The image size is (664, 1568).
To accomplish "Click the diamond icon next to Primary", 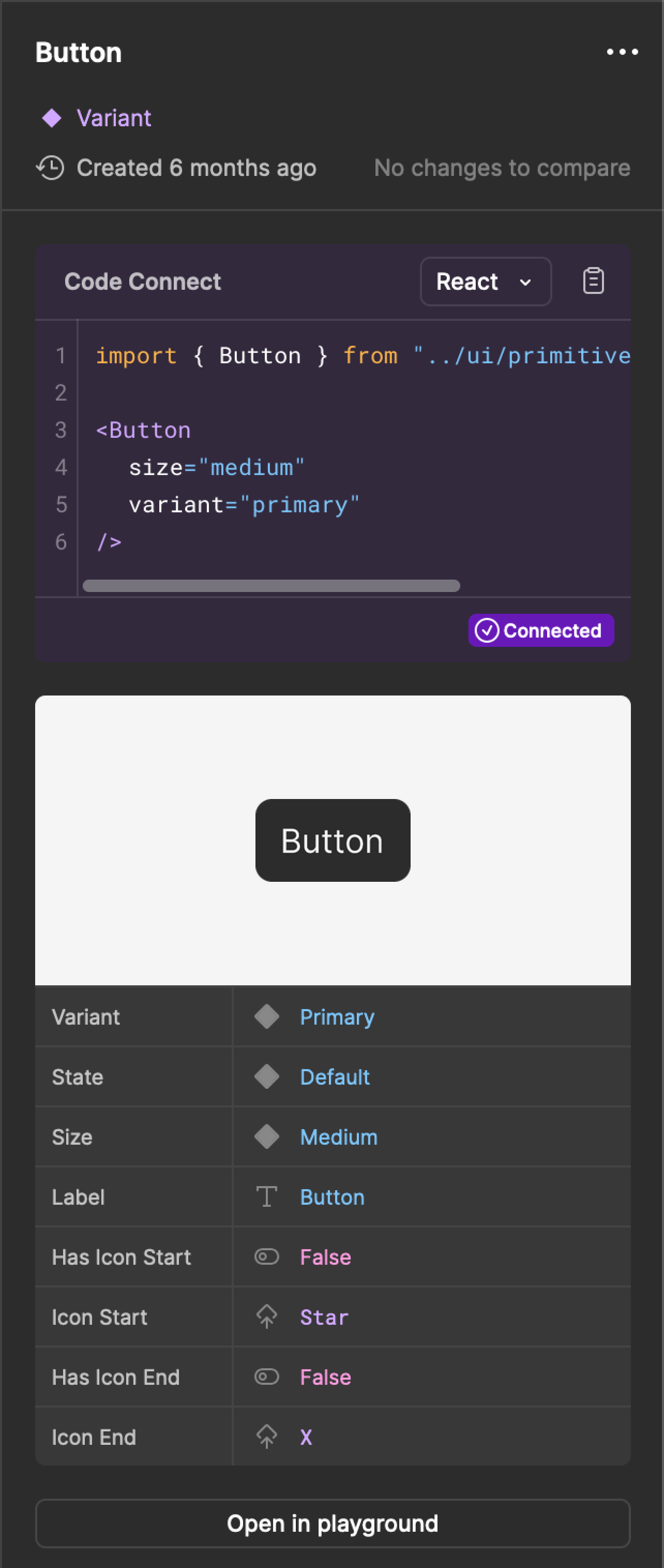I will [x=266, y=1016].
